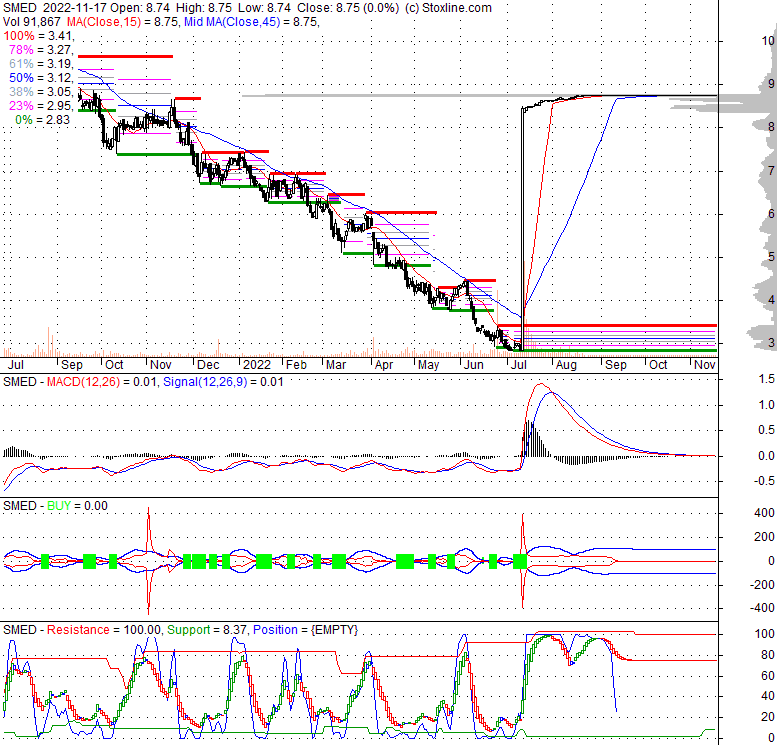
Task: Click BUY panel axis label '200'
Action: (764, 537)
